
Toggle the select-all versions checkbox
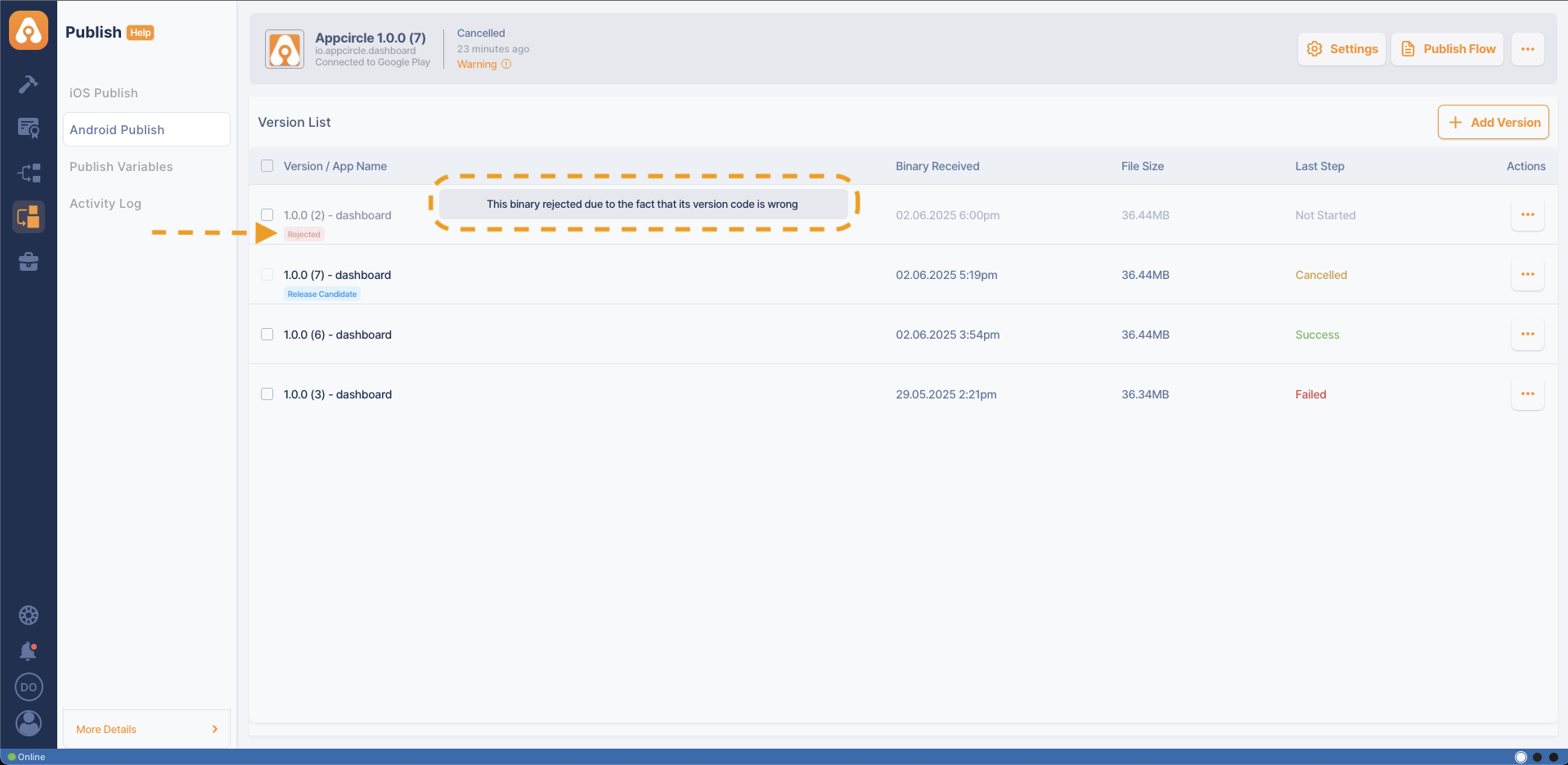(x=267, y=166)
